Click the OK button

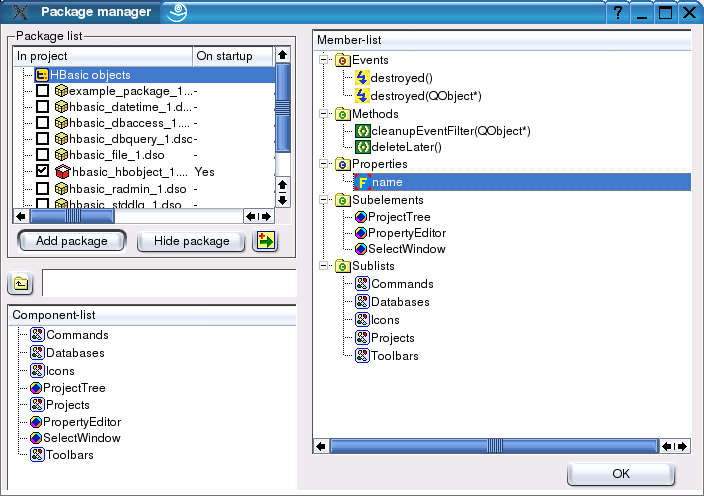[621, 473]
